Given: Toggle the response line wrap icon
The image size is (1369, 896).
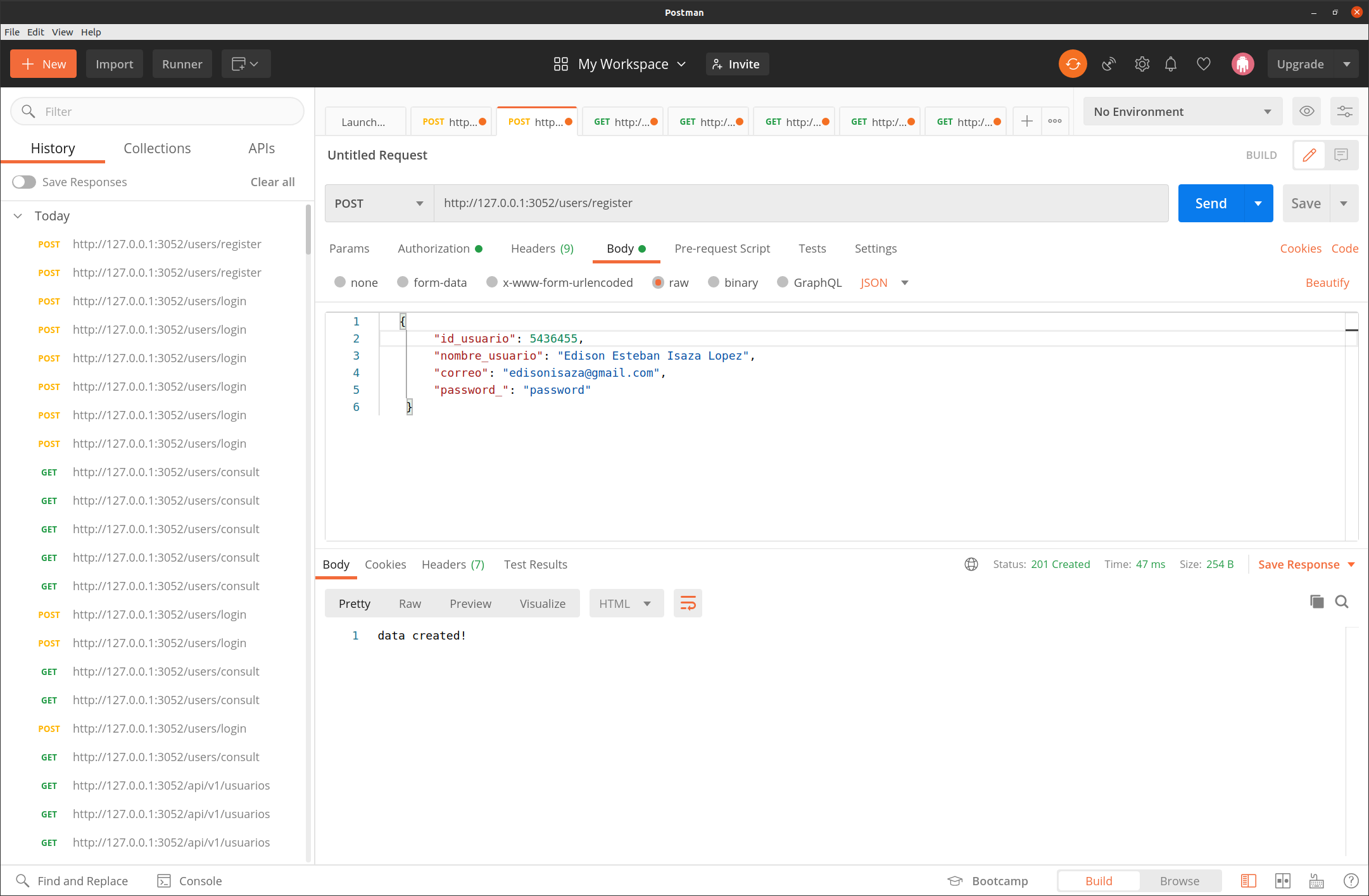Looking at the screenshot, I should coord(688,603).
